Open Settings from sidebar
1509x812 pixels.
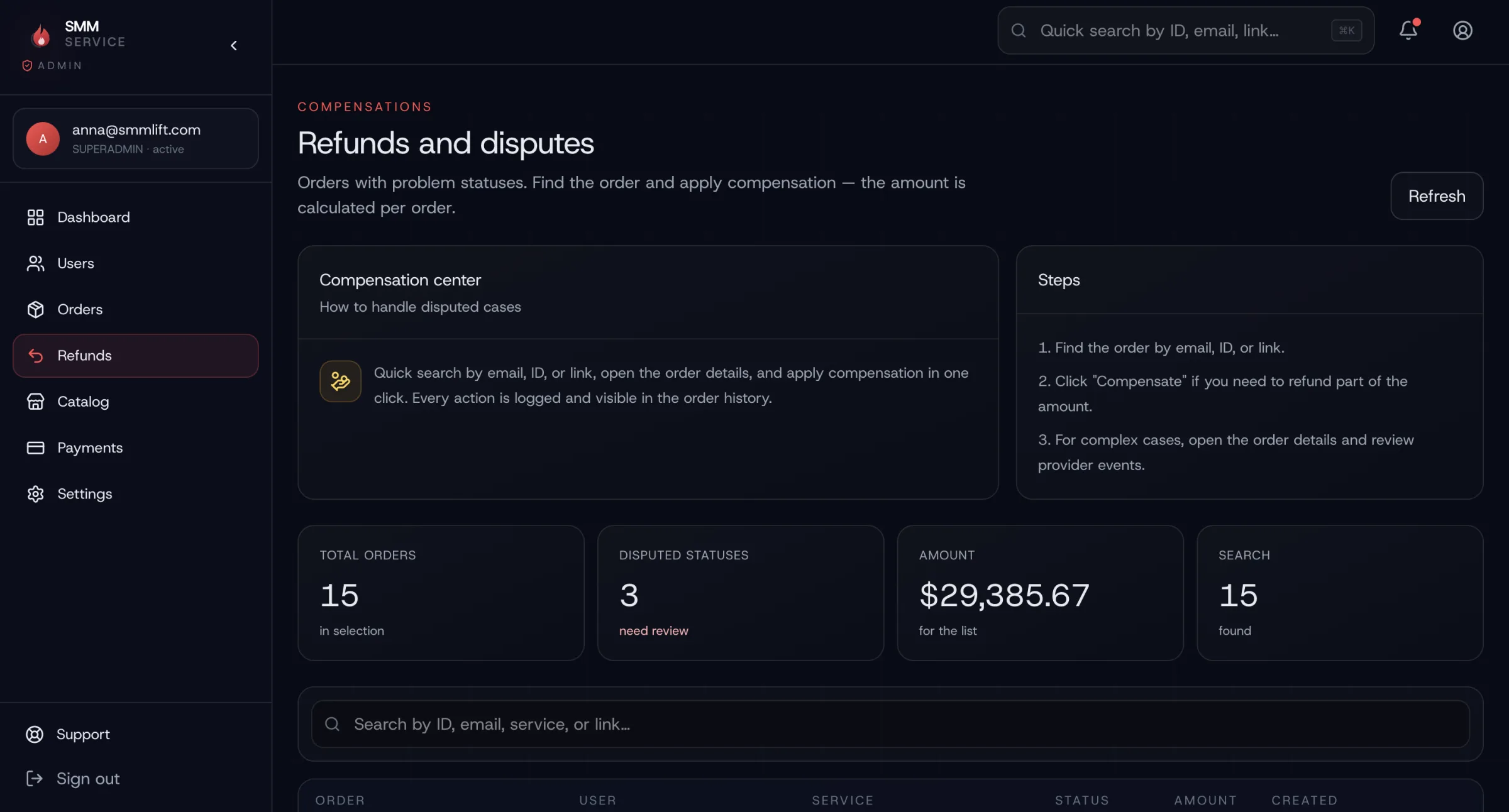(84, 494)
